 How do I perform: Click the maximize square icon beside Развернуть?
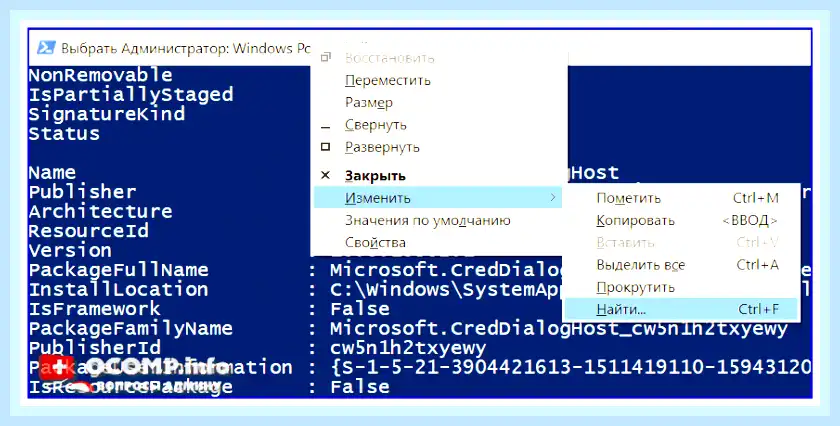pyautogui.click(x=325, y=146)
